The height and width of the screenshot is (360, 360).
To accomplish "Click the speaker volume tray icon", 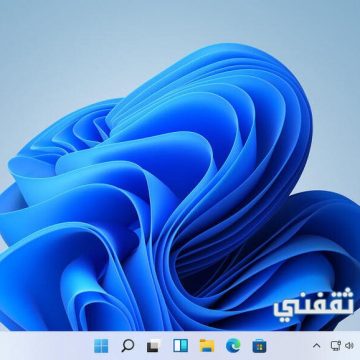I will pyautogui.click(x=349, y=346).
